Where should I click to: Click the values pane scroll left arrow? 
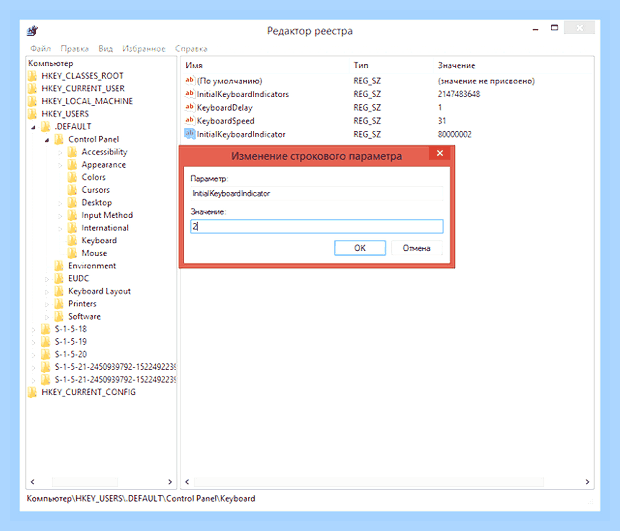[187, 482]
